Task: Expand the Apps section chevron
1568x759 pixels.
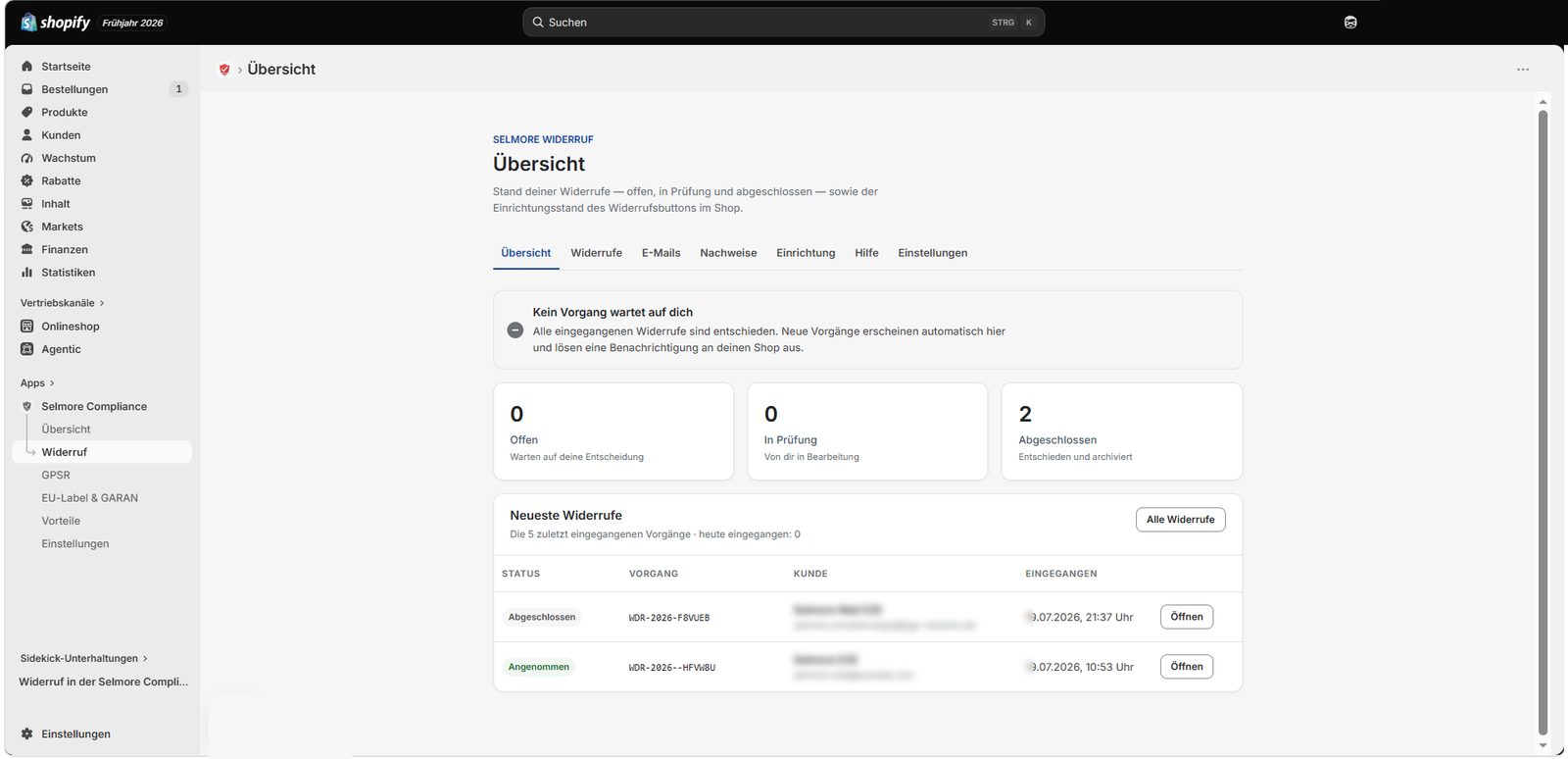Action: tap(52, 383)
